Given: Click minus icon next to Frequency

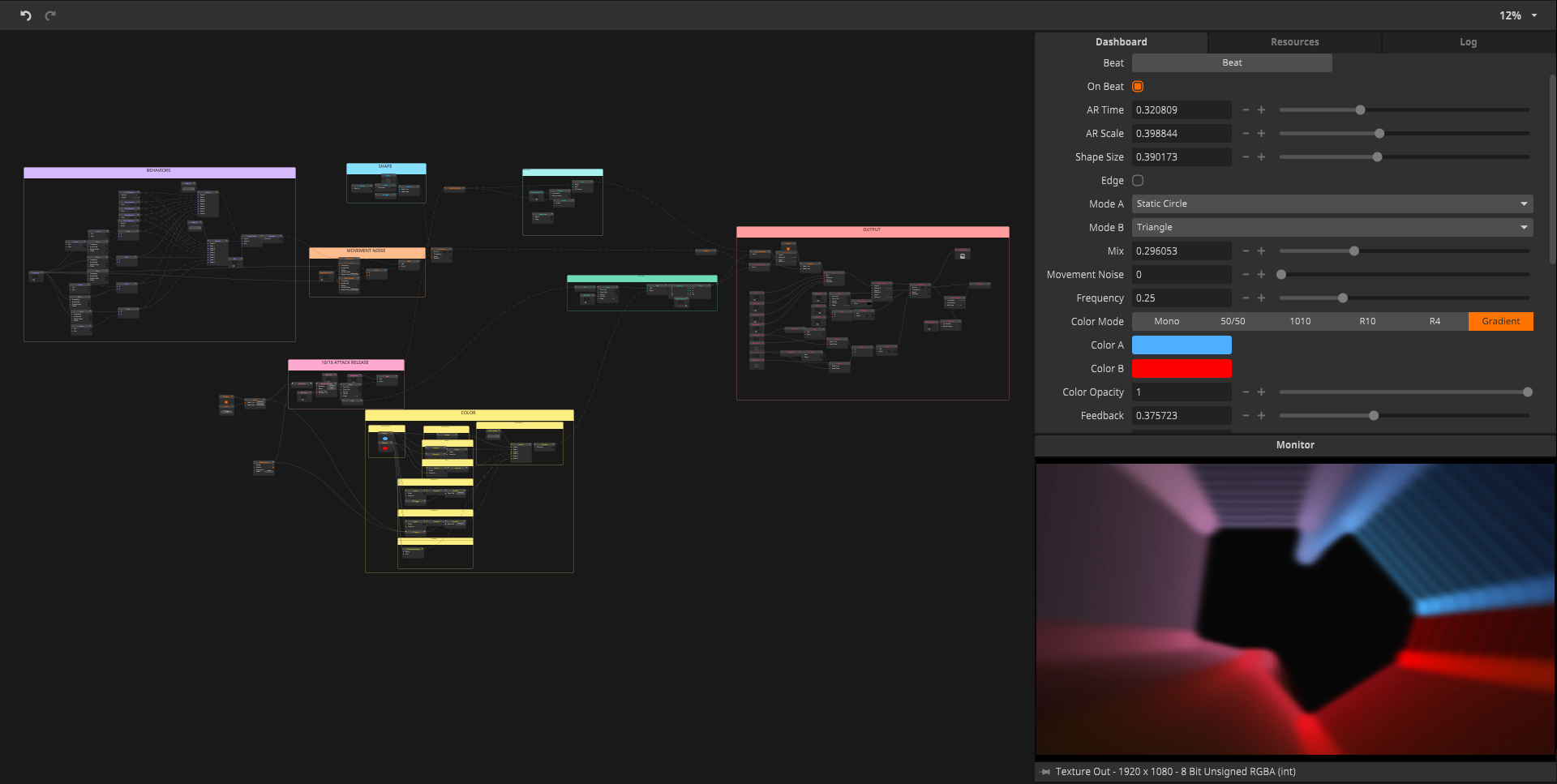Looking at the screenshot, I should tap(1246, 298).
